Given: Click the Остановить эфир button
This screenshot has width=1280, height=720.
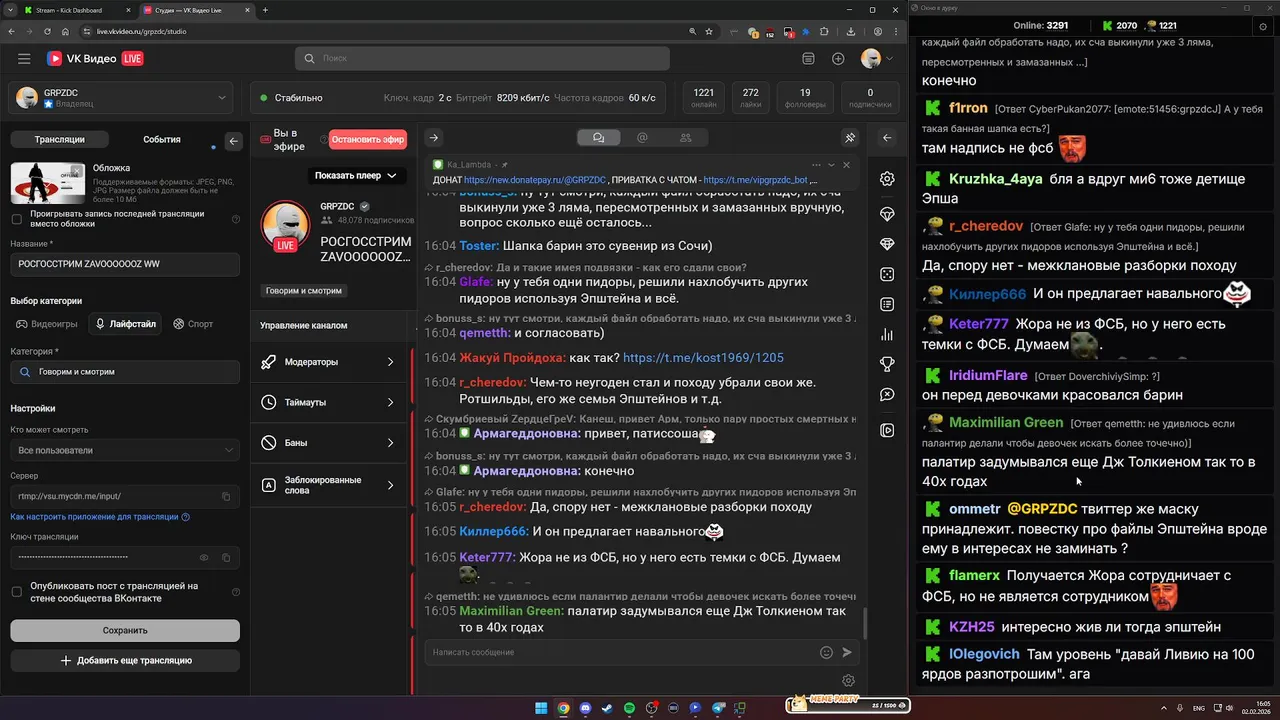Looking at the screenshot, I should point(367,140).
